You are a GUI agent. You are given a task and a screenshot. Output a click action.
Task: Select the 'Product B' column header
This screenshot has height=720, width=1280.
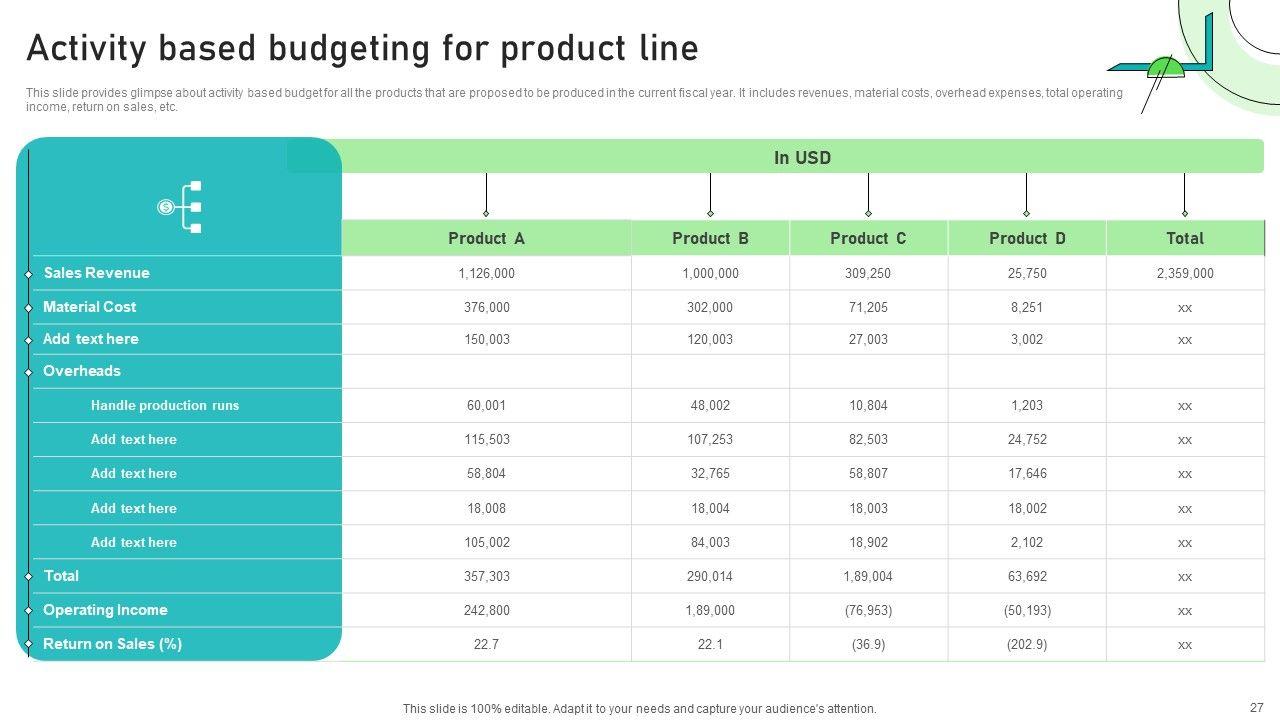(710, 238)
